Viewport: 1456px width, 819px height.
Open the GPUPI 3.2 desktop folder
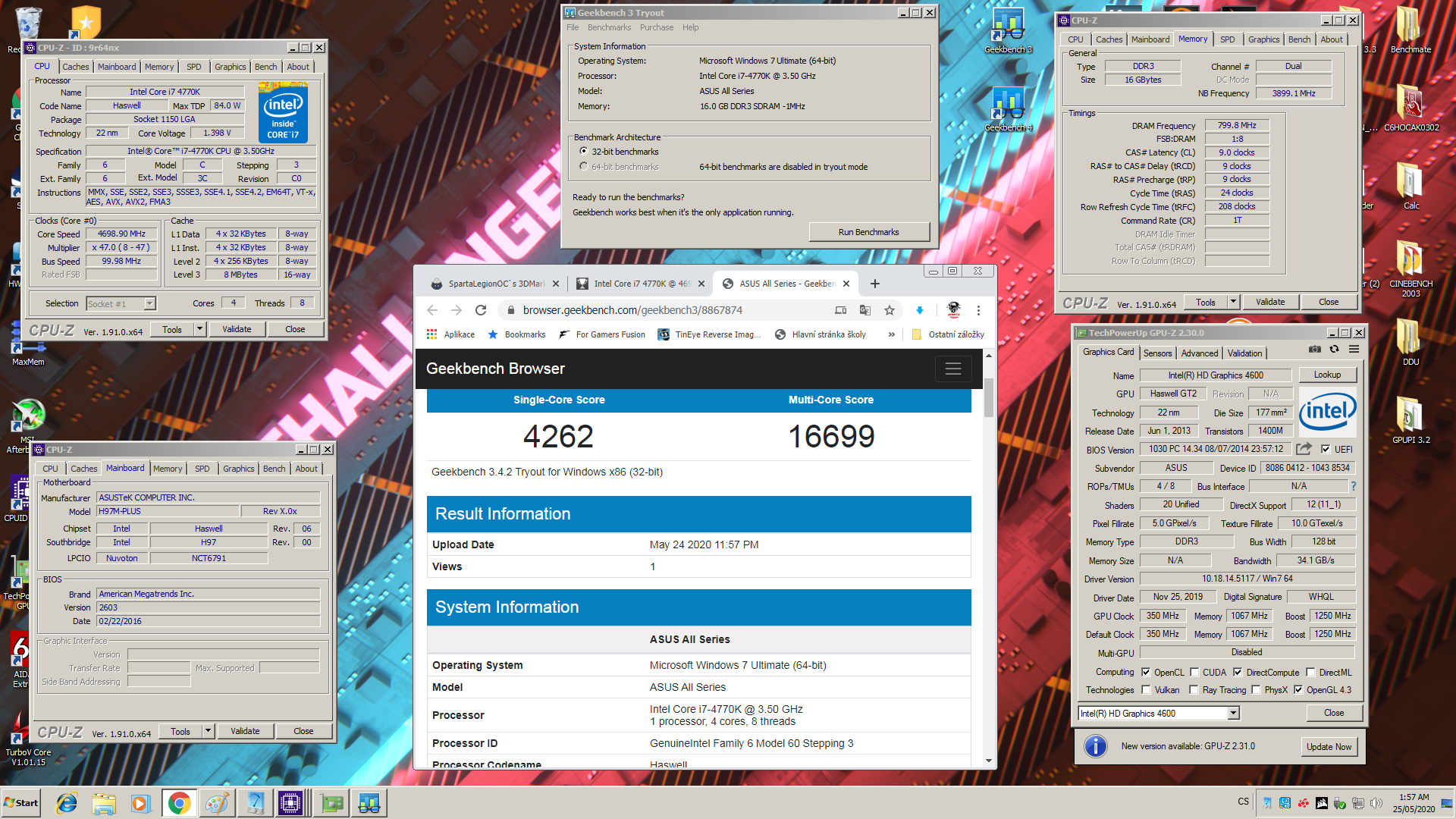point(1410,420)
